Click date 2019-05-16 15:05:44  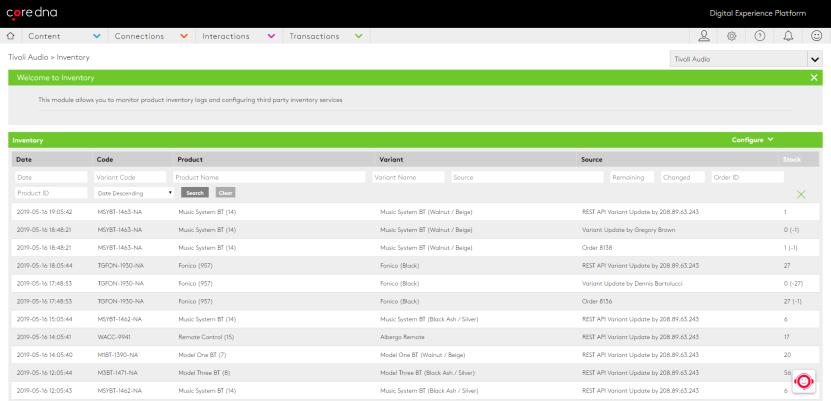pyautogui.click(x=45, y=319)
